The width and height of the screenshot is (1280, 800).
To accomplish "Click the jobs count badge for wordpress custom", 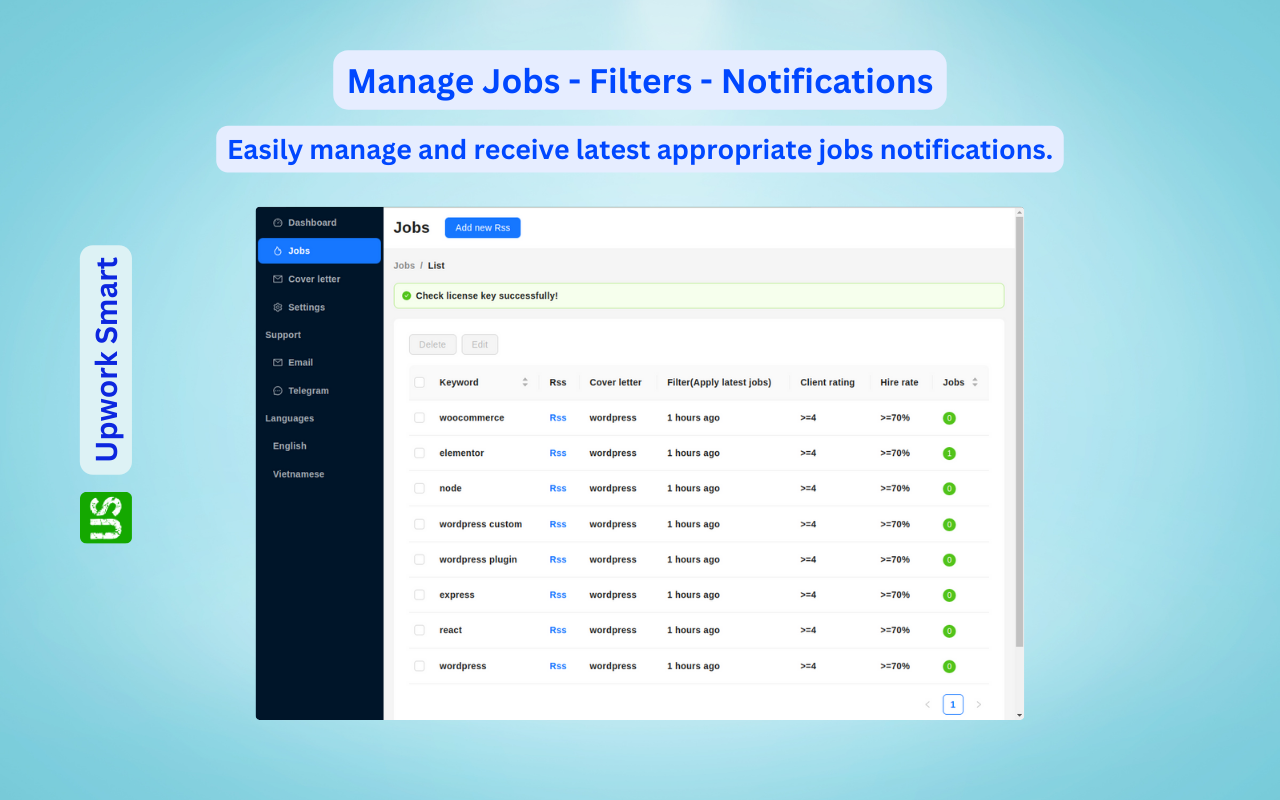I will [949, 524].
